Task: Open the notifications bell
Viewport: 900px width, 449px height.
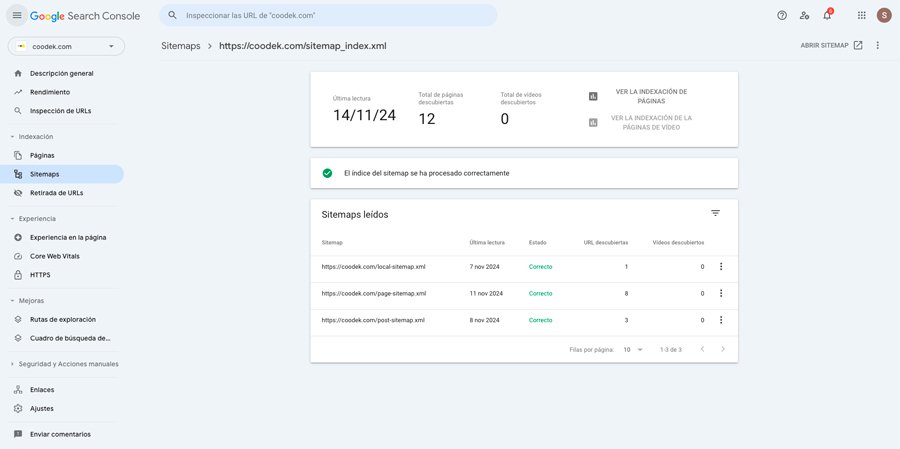Action: pos(827,16)
